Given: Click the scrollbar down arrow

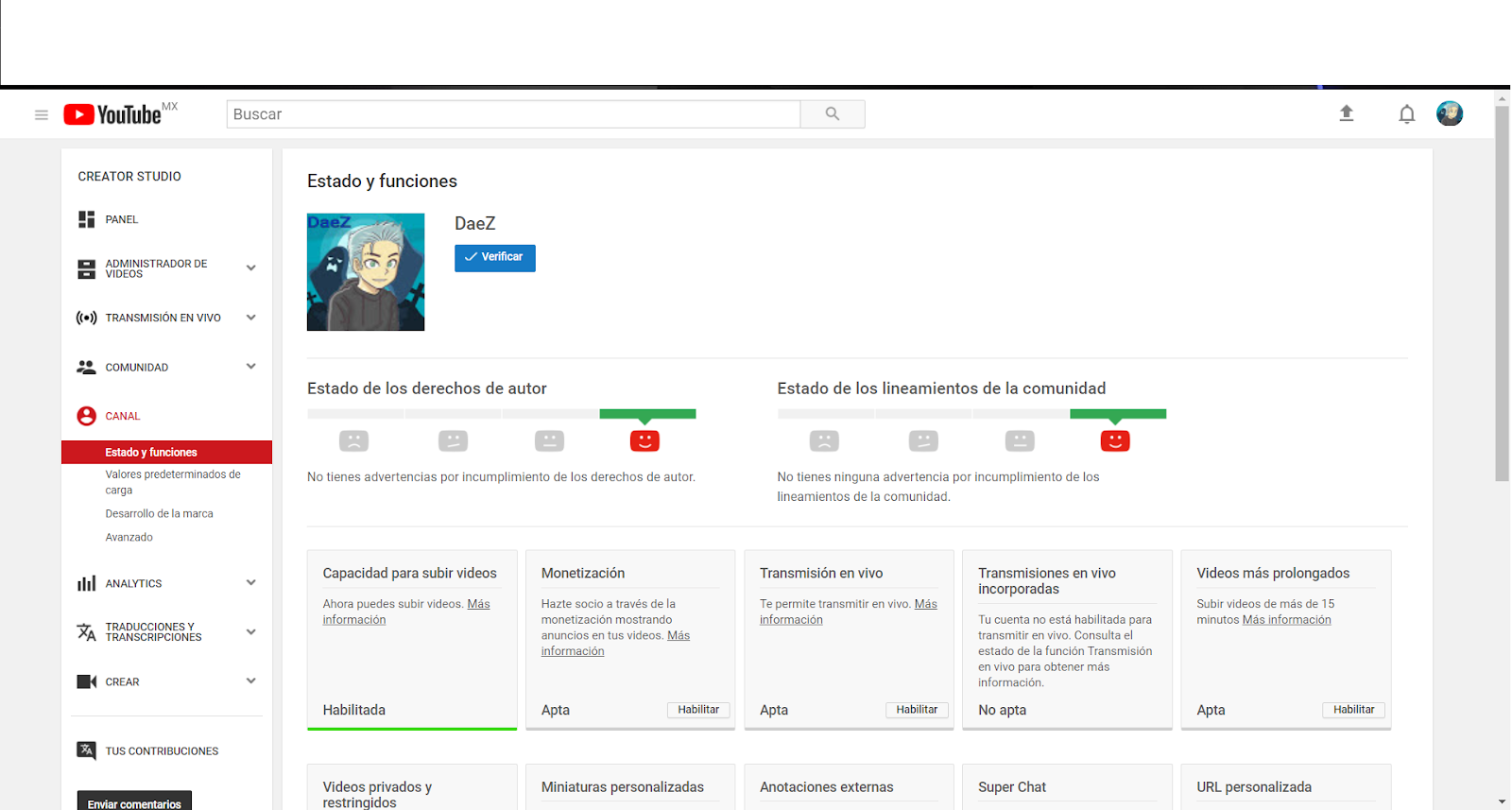Looking at the screenshot, I should 1503,802.
